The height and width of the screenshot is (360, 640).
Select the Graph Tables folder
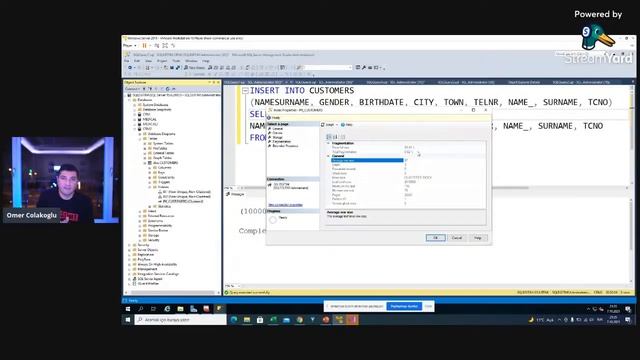tap(162, 158)
